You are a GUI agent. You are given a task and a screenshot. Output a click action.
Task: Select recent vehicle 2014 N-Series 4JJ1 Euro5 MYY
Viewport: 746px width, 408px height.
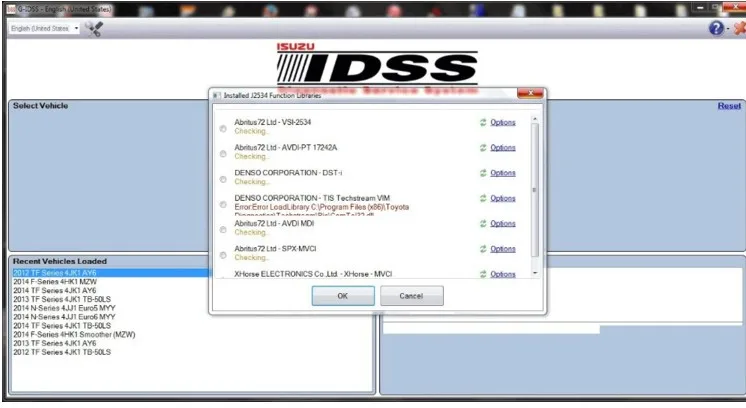pyautogui.click(x=64, y=308)
